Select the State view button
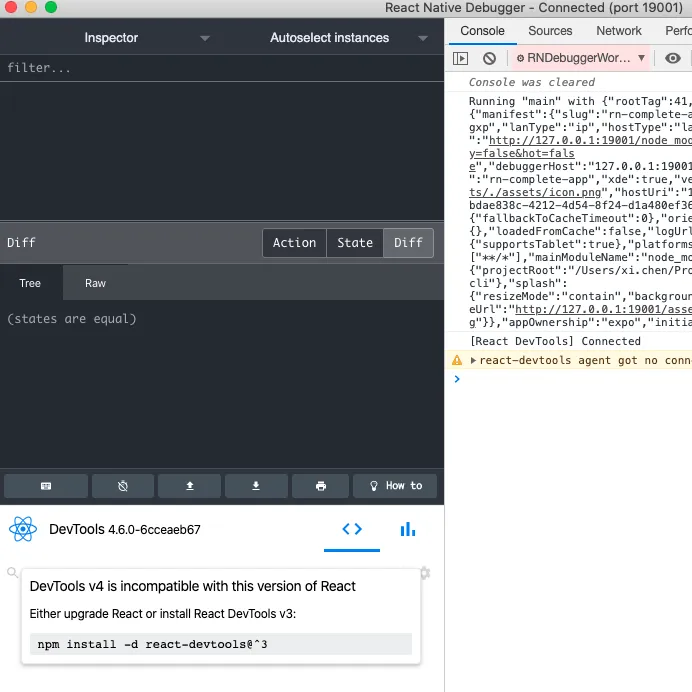Screen dimensions: 692x692 pyautogui.click(x=355, y=243)
